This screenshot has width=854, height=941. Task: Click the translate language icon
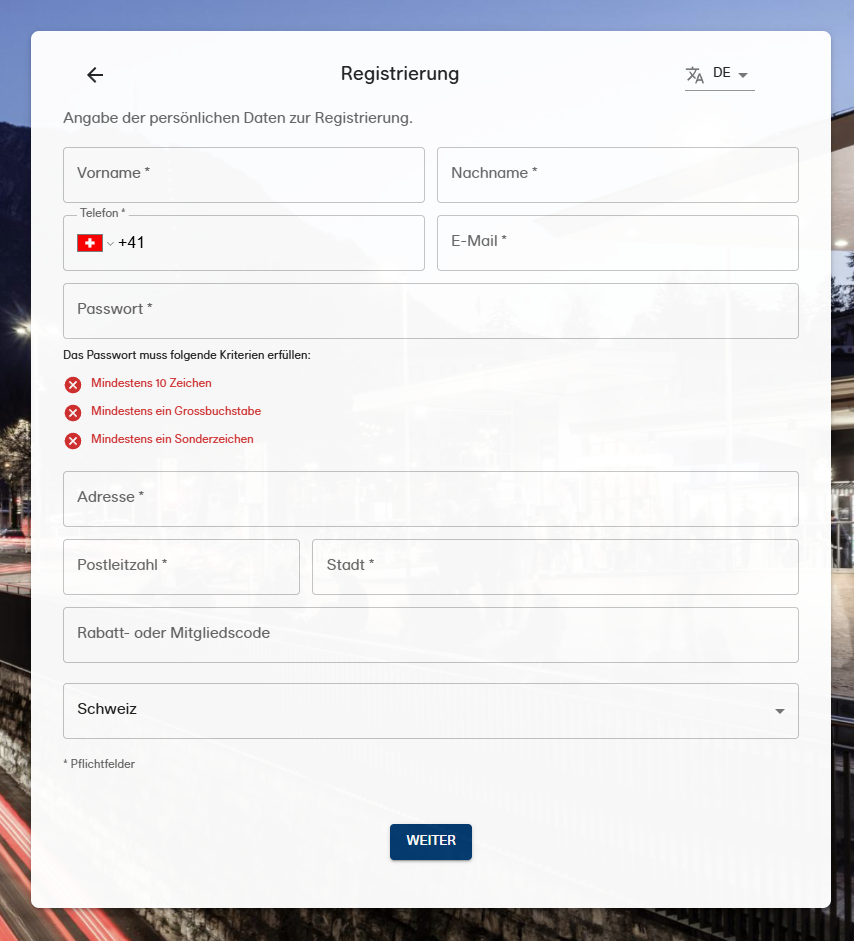click(x=695, y=75)
